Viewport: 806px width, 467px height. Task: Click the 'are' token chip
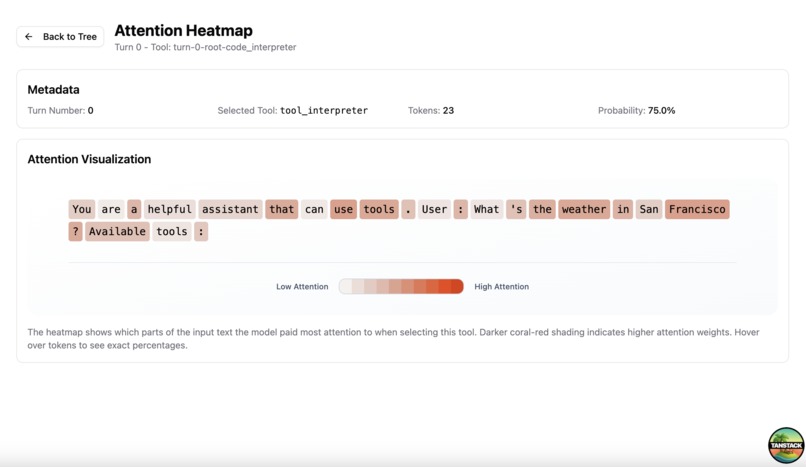tap(111, 209)
